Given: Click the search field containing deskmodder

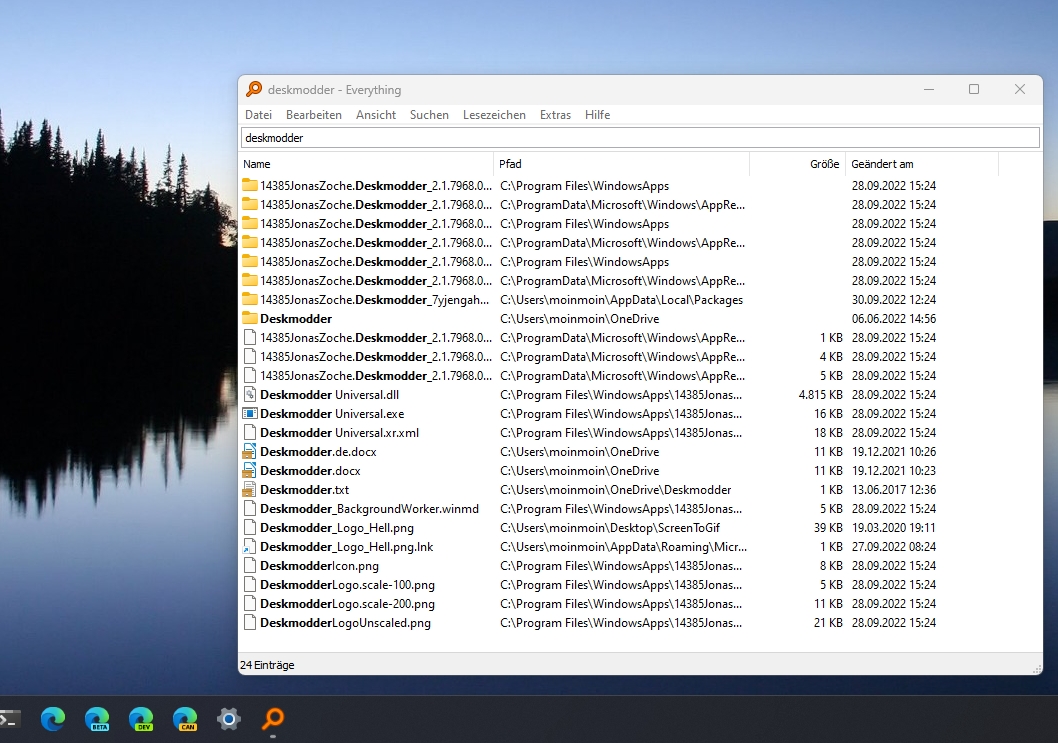Looking at the screenshot, I should click(x=640, y=138).
